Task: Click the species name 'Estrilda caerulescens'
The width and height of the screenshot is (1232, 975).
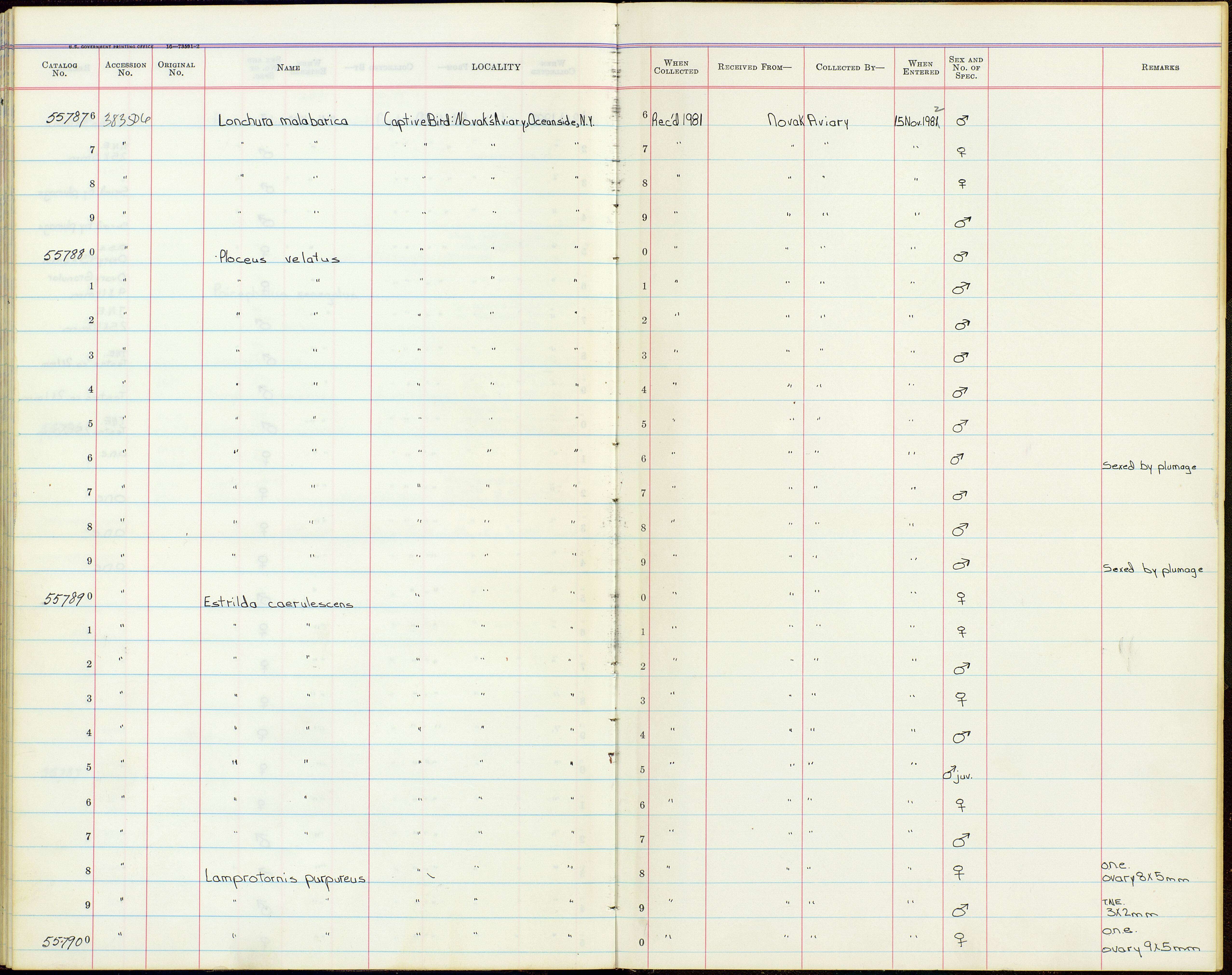Action: [278, 603]
